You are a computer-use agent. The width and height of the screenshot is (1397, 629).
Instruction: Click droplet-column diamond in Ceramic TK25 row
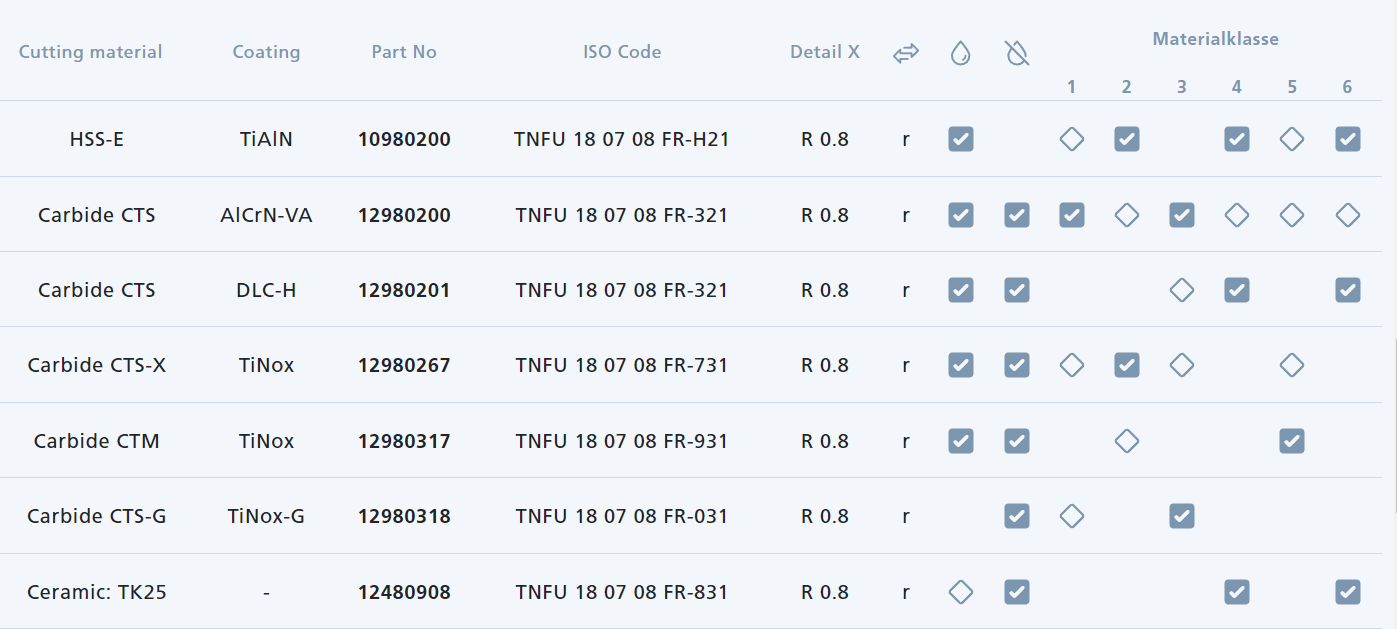tap(960, 592)
